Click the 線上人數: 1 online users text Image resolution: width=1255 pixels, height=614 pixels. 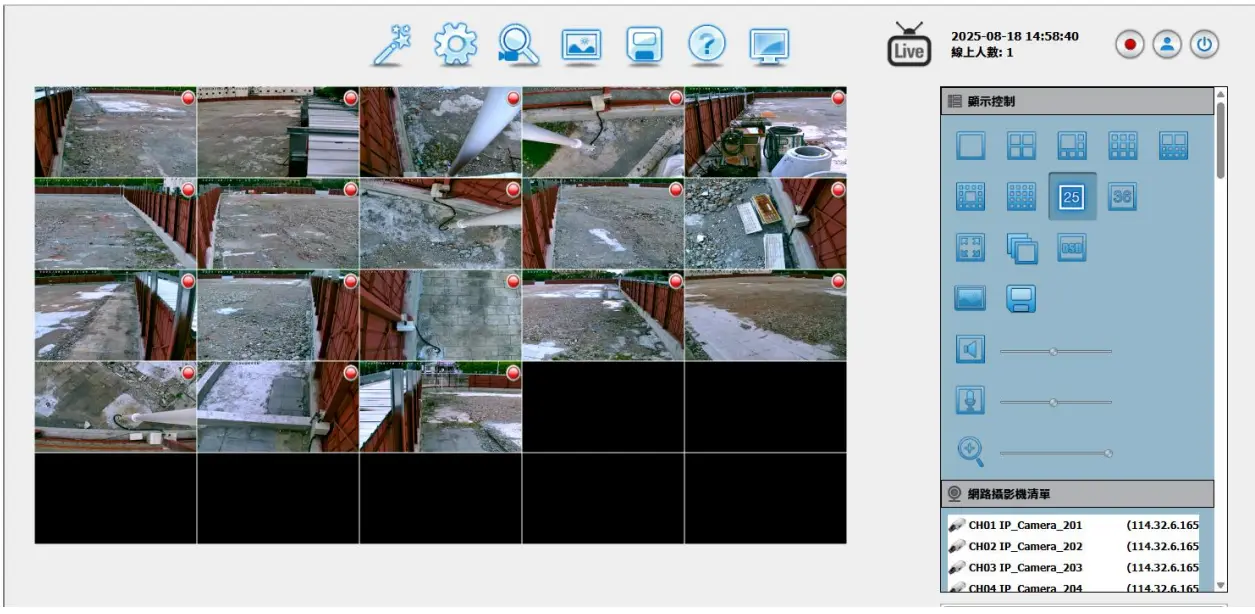click(982, 53)
